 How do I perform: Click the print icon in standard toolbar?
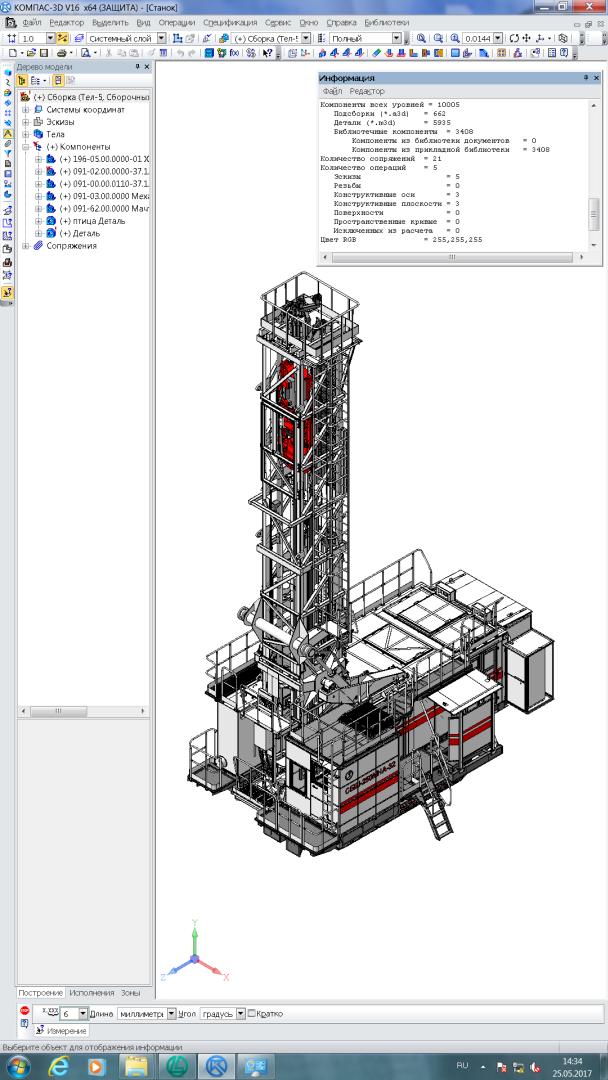pyautogui.click(x=61, y=52)
